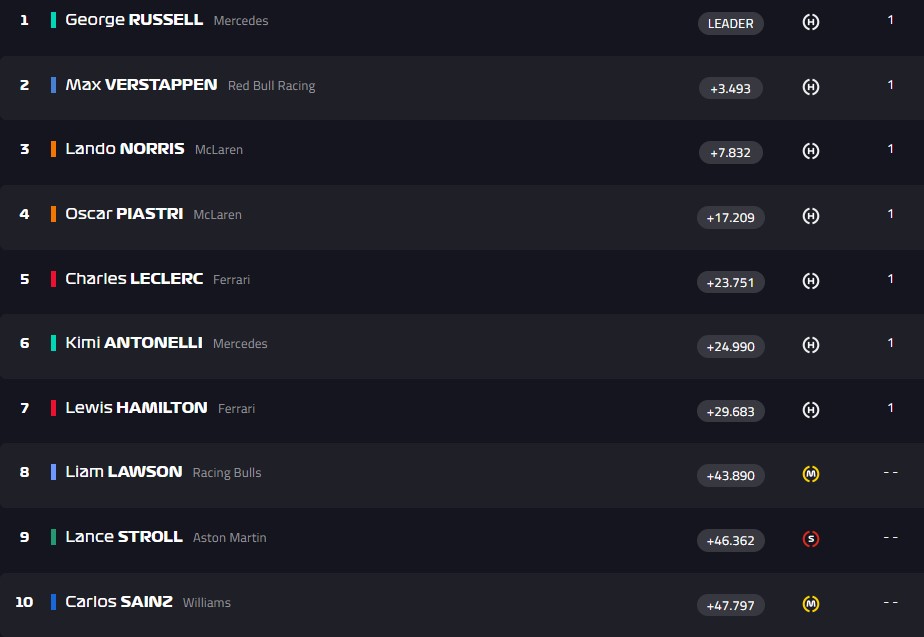Click the +3.493 gap badge for Verstappen
This screenshot has height=637, width=924.
click(x=730, y=88)
